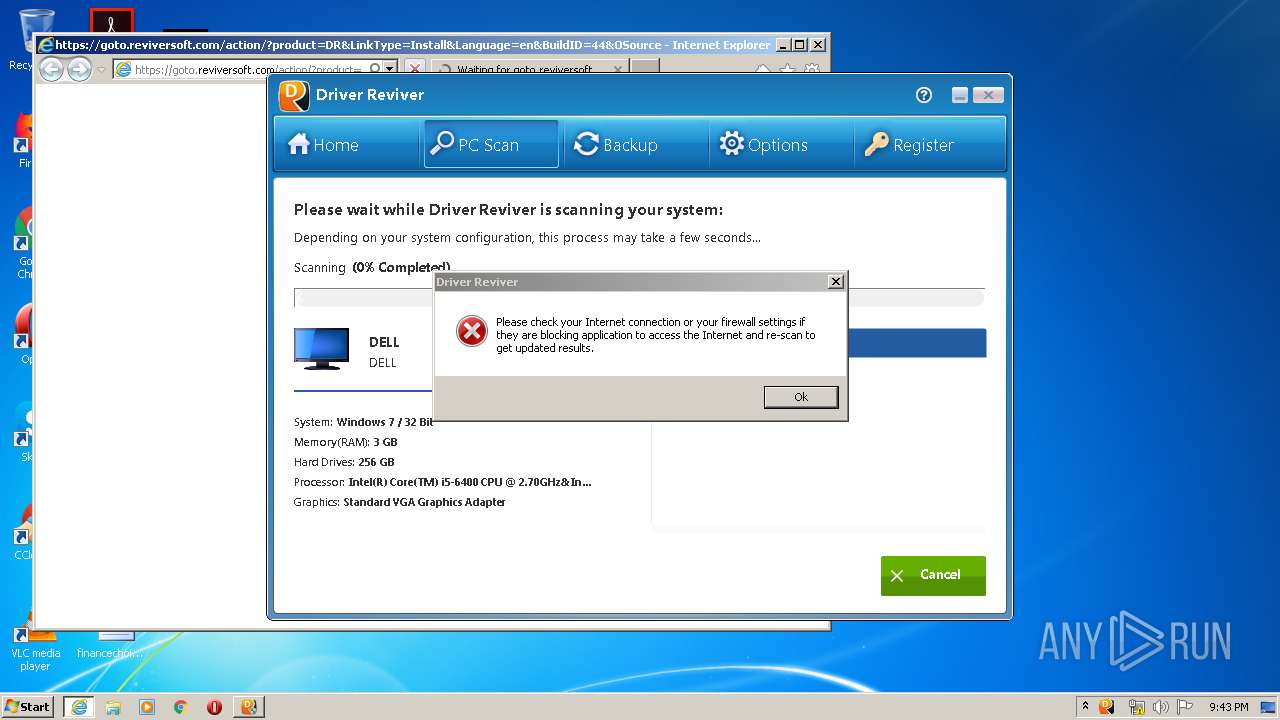Open the address bar dropdown in Internet Explorer
1280x720 pixels.
(390, 69)
